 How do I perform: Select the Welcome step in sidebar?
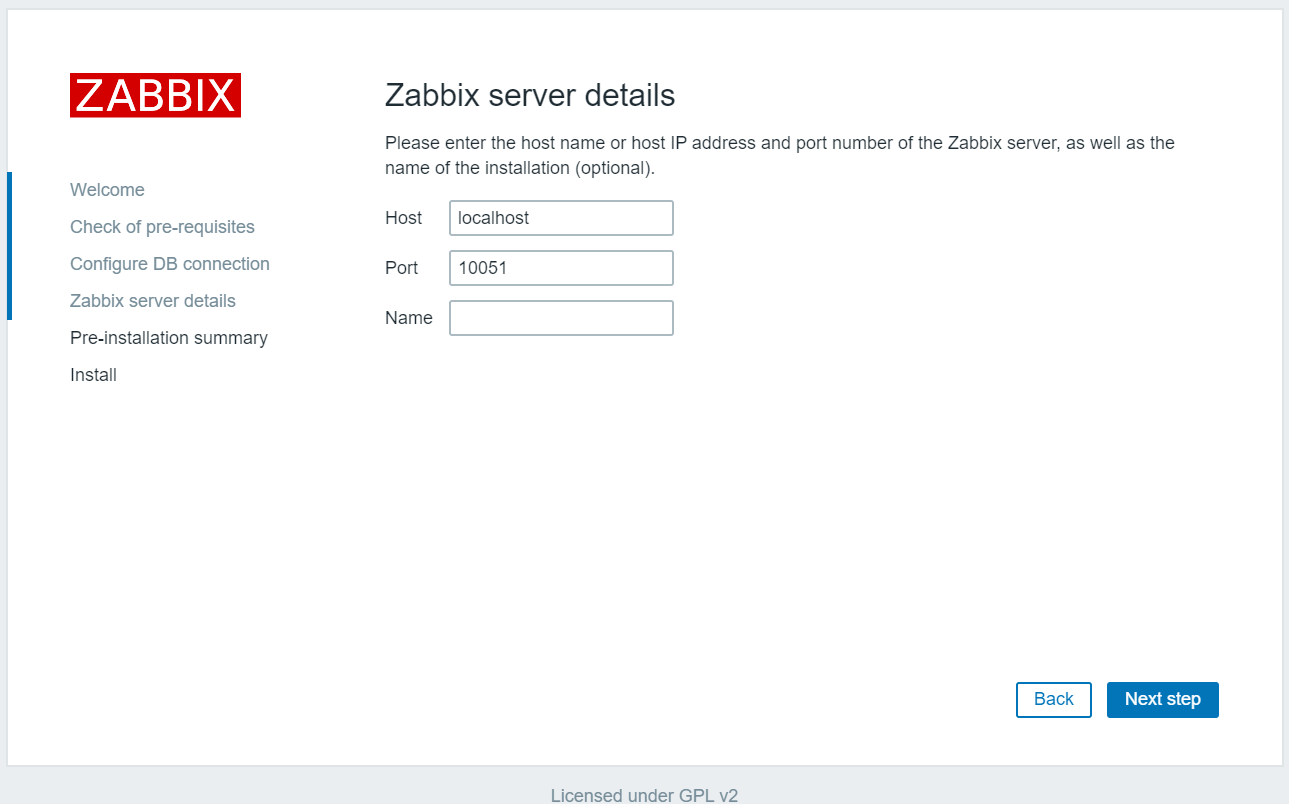point(106,189)
